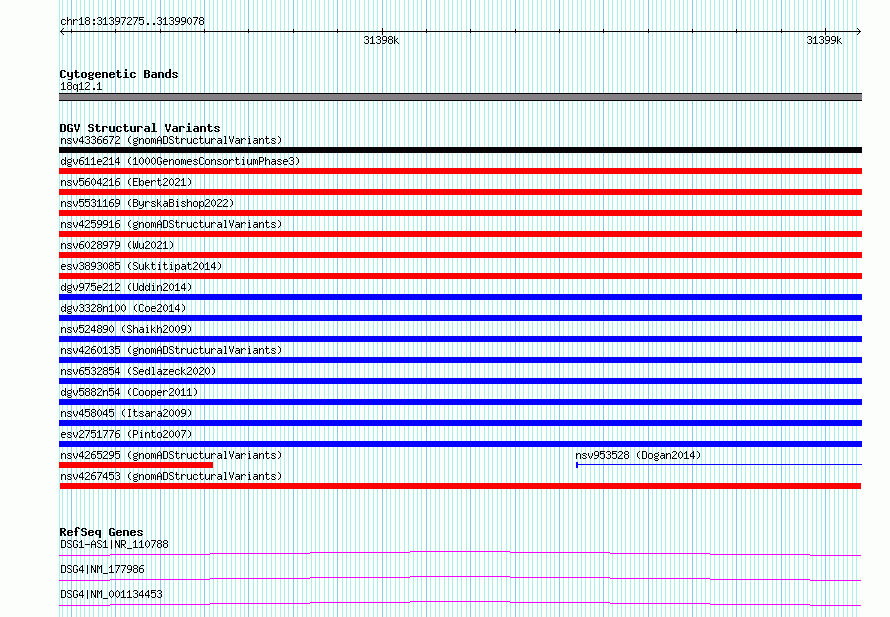
Task: Open the dgv5882n54 Cooper2011 label
Action: pos(129,392)
